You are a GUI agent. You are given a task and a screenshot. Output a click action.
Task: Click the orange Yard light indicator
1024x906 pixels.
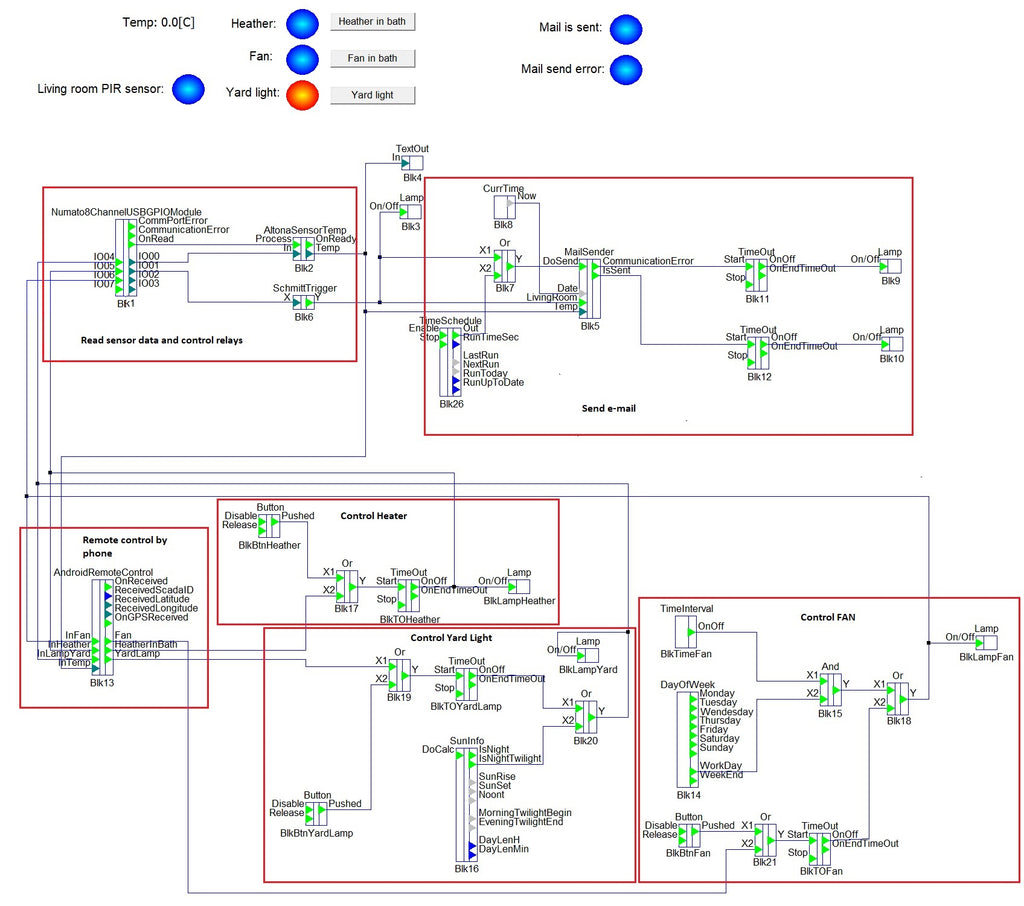coord(301,95)
